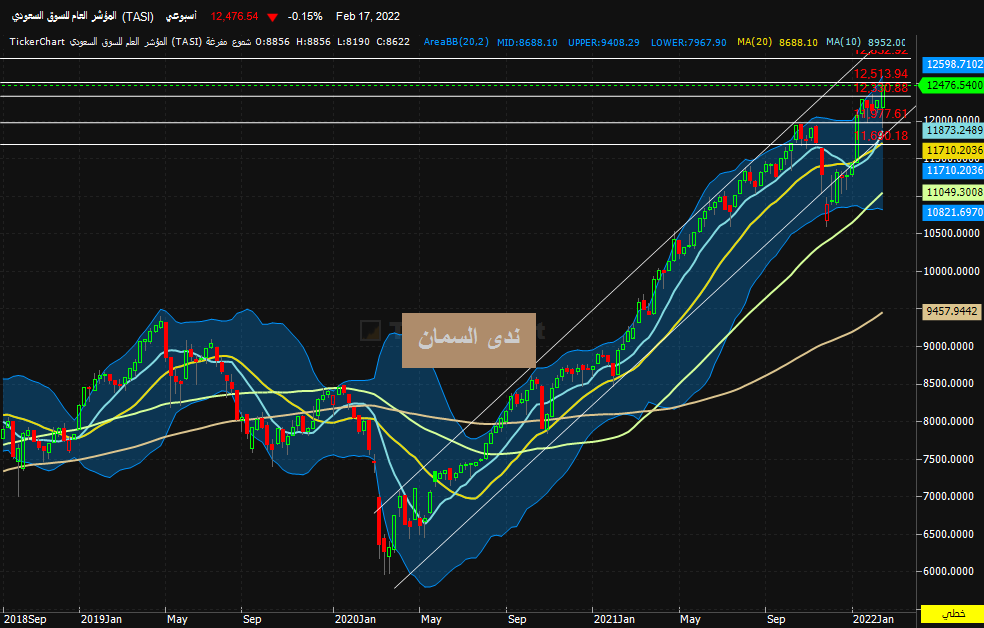Click the 8952.00 MA(10) value
The width and height of the screenshot is (984, 628).
[887, 43]
